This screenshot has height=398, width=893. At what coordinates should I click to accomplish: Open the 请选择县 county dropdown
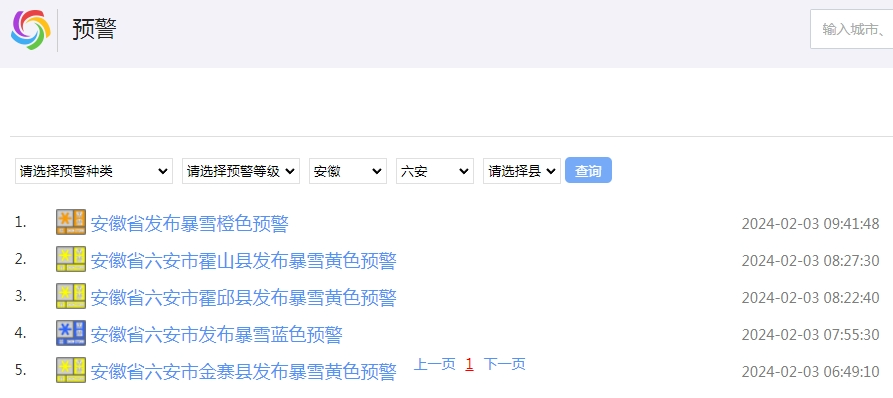tap(522, 171)
